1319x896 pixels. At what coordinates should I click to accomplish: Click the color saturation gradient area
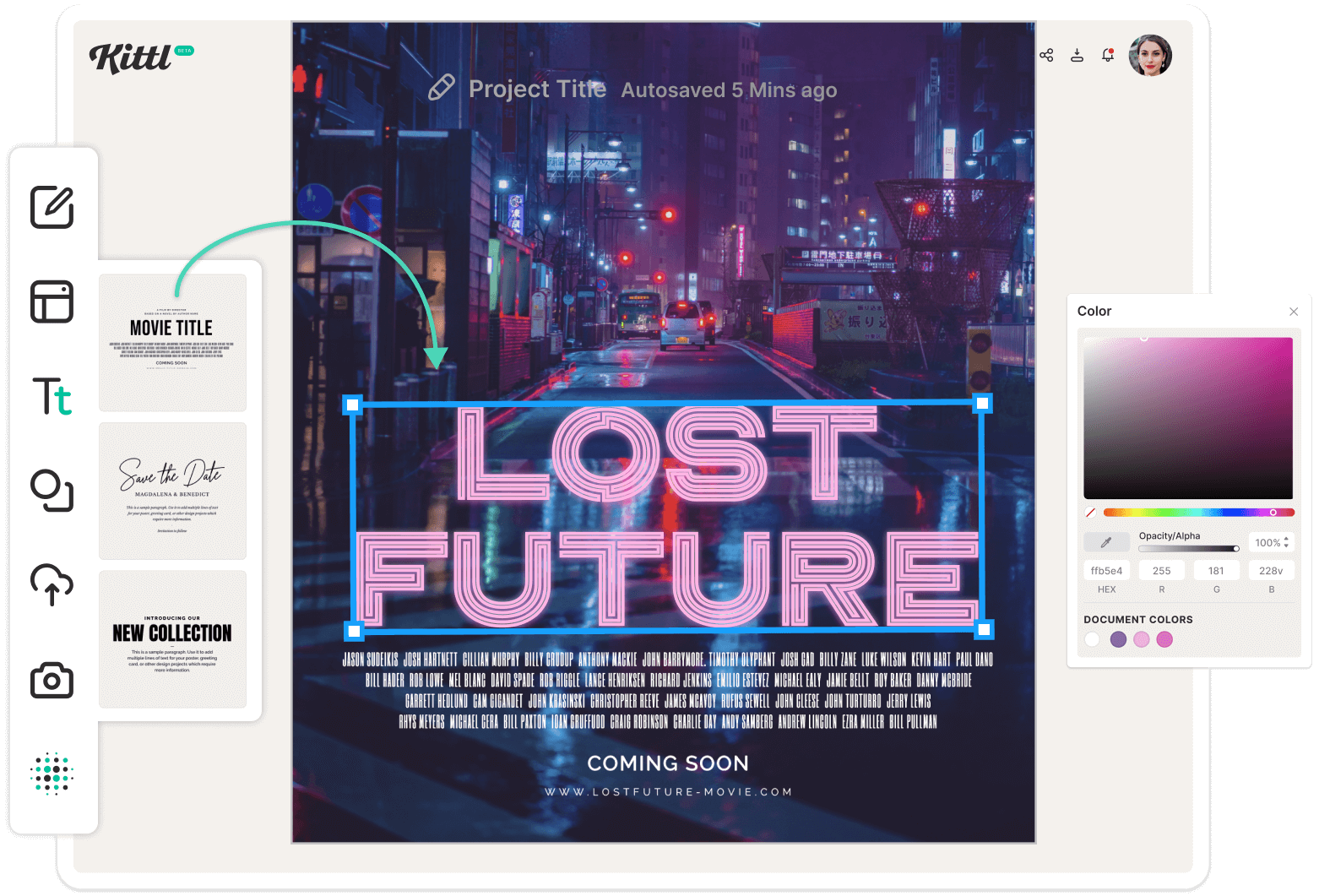click(x=1188, y=418)
